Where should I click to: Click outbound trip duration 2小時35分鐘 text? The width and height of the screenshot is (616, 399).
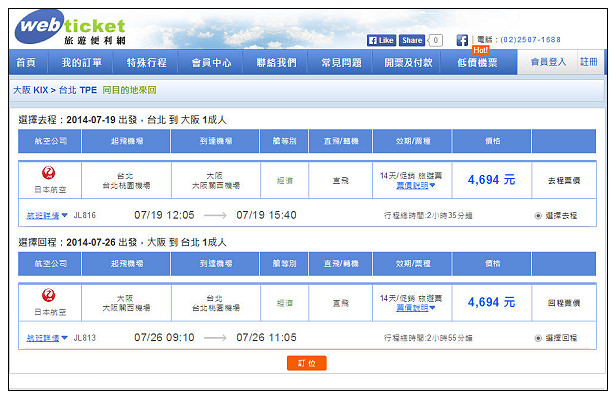pos(449,216)
